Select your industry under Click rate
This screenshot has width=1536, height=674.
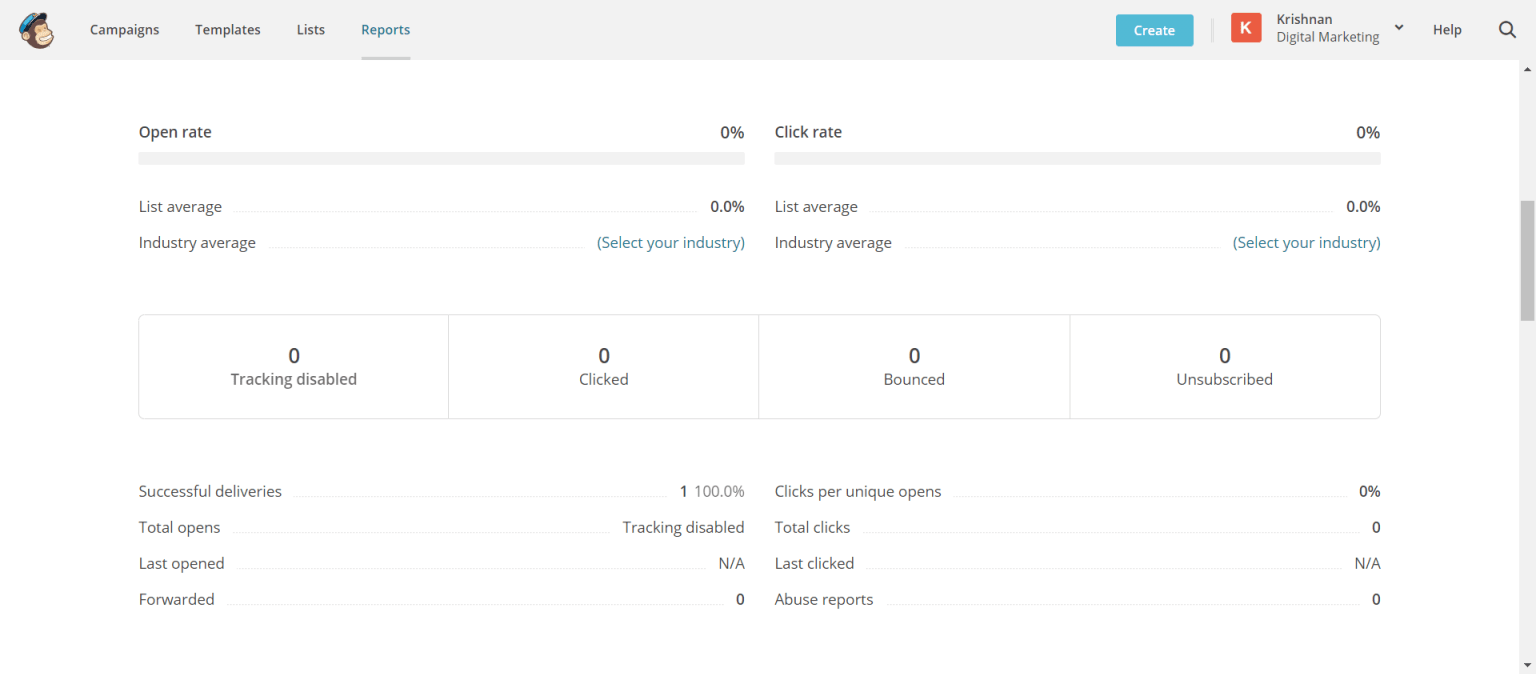(x=1306, y=243)
